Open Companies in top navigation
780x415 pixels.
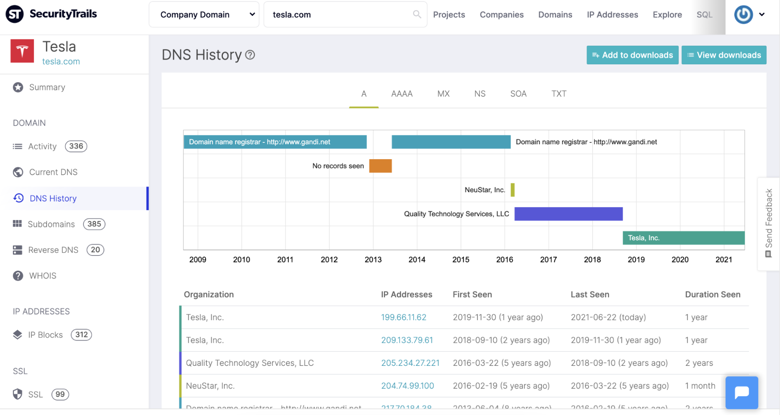click(x=501, y=15)
